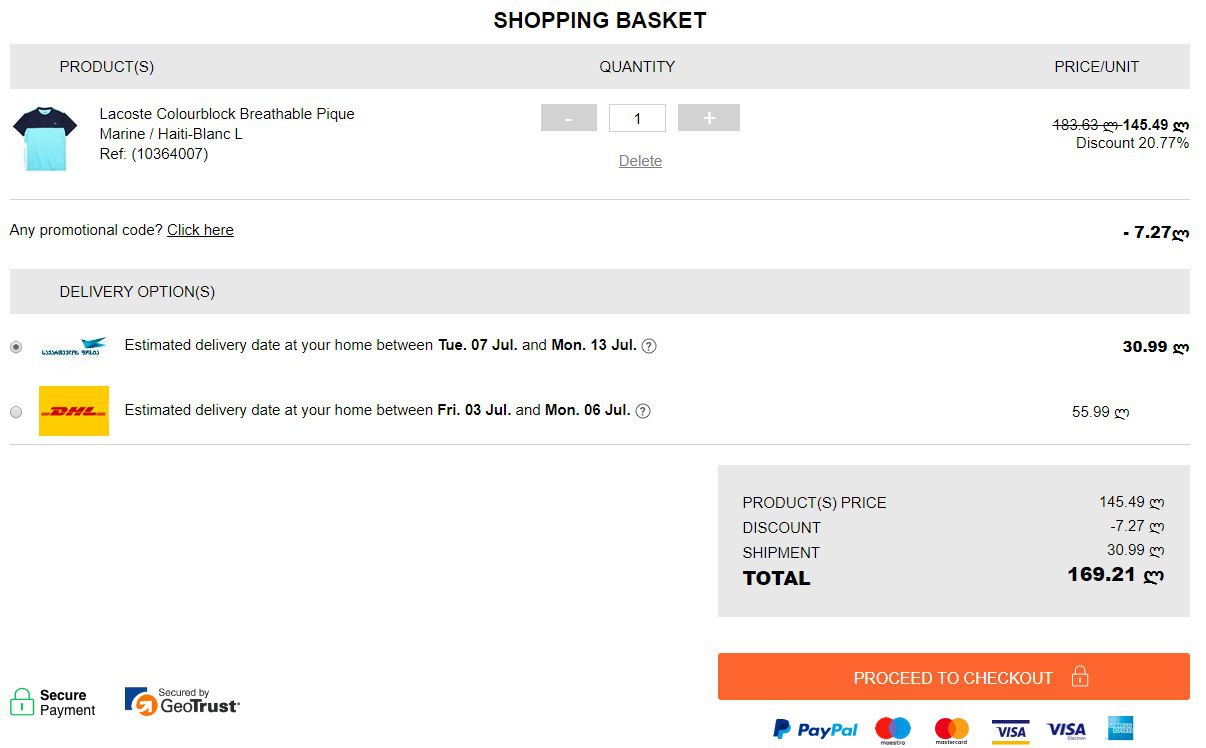Click the Visa Electron card icon
The image size is (1206, 748).
coord(1066,730)
